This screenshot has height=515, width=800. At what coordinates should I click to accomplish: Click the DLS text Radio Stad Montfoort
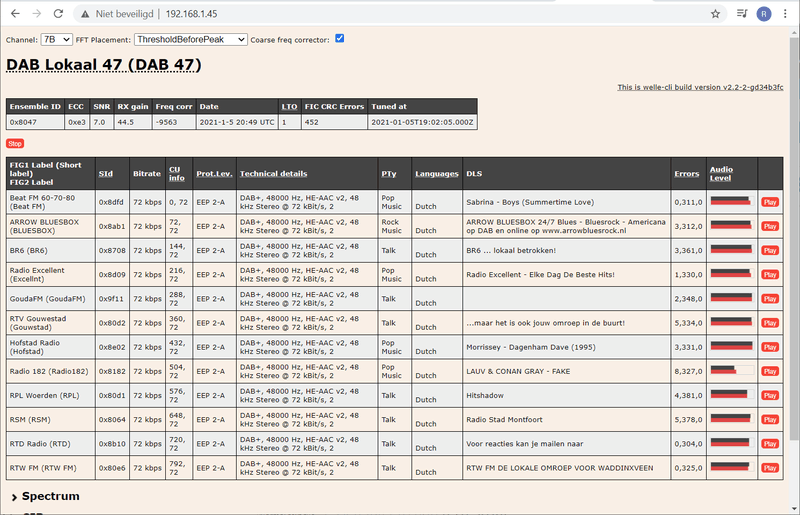point(504,420)
